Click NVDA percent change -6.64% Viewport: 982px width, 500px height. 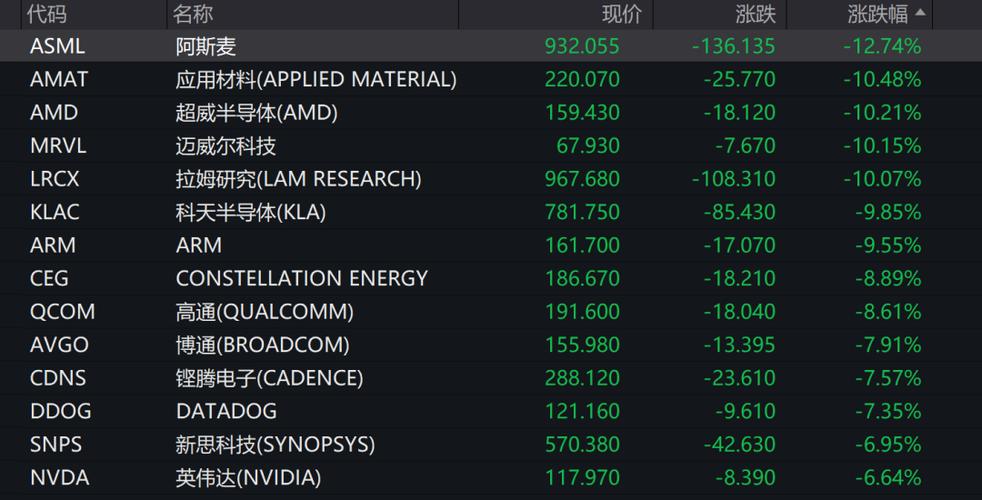pyautogui.click(x=888, y=477)
